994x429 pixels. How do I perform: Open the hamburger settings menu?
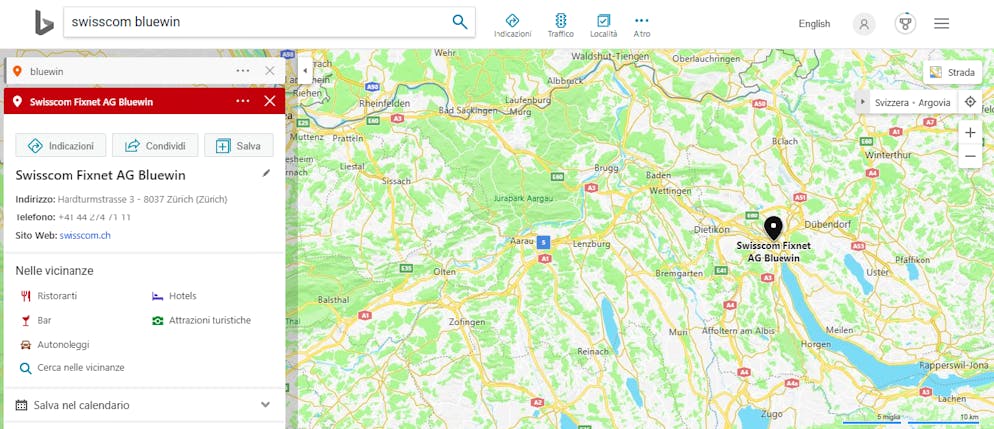point(941,23)
